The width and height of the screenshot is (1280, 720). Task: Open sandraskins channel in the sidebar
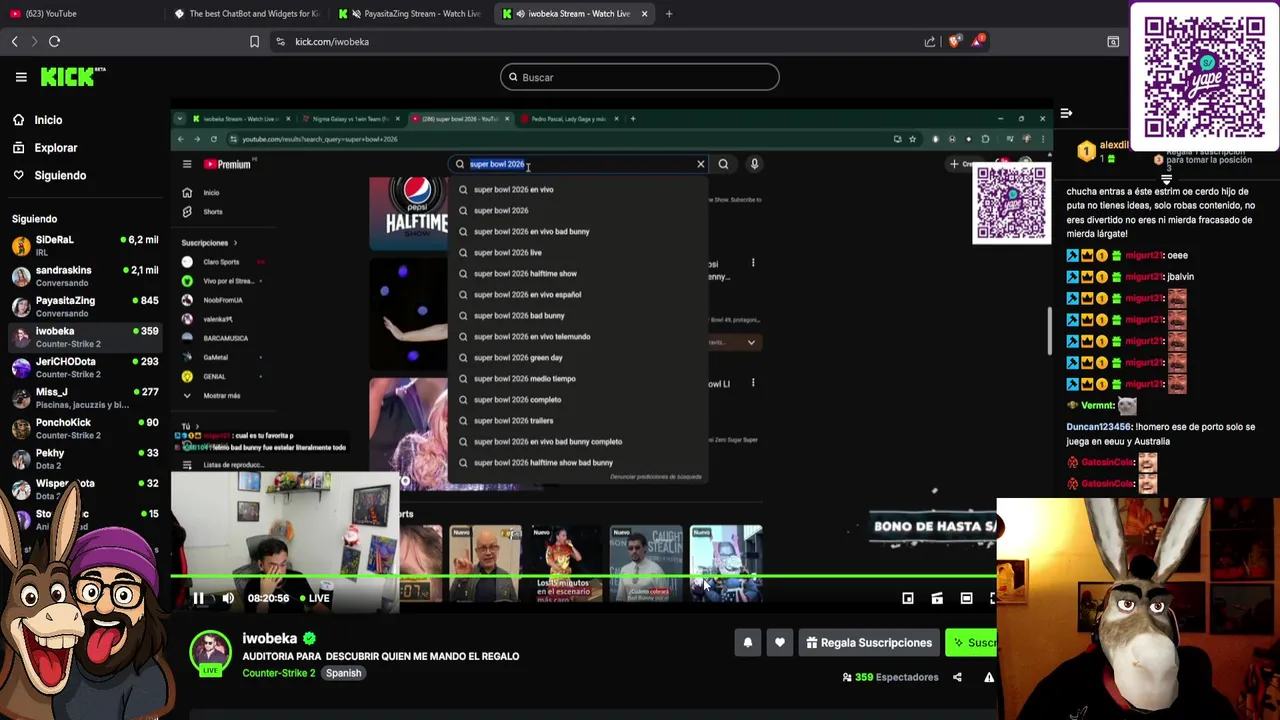tap(84, 276)
